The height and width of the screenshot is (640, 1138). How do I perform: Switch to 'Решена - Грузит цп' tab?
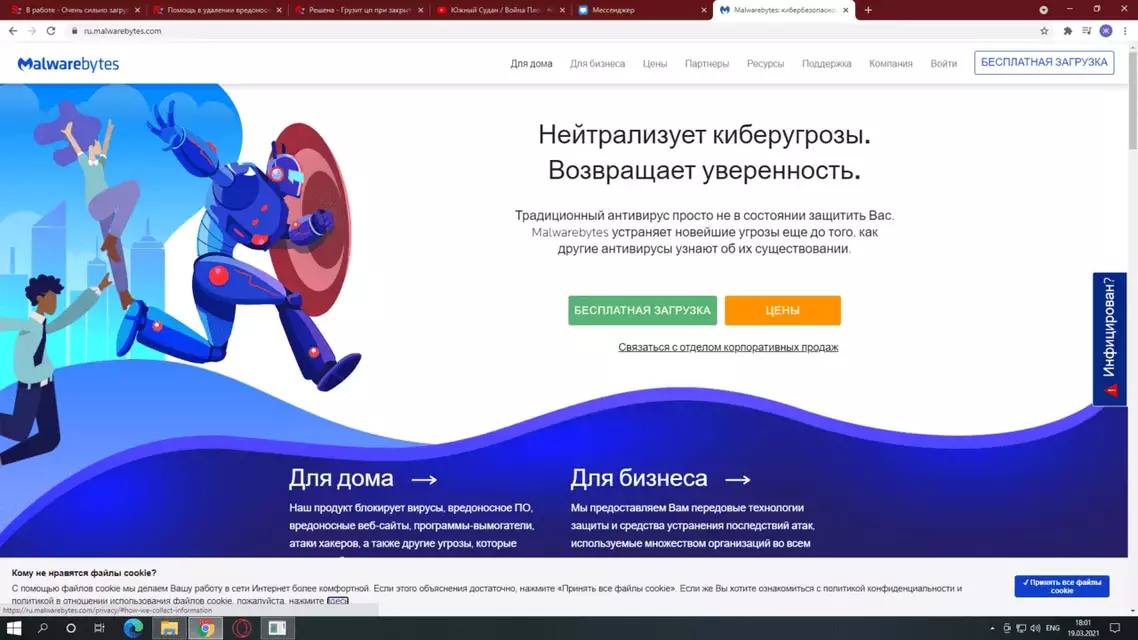pyautogui.click(x=357, y=10)
